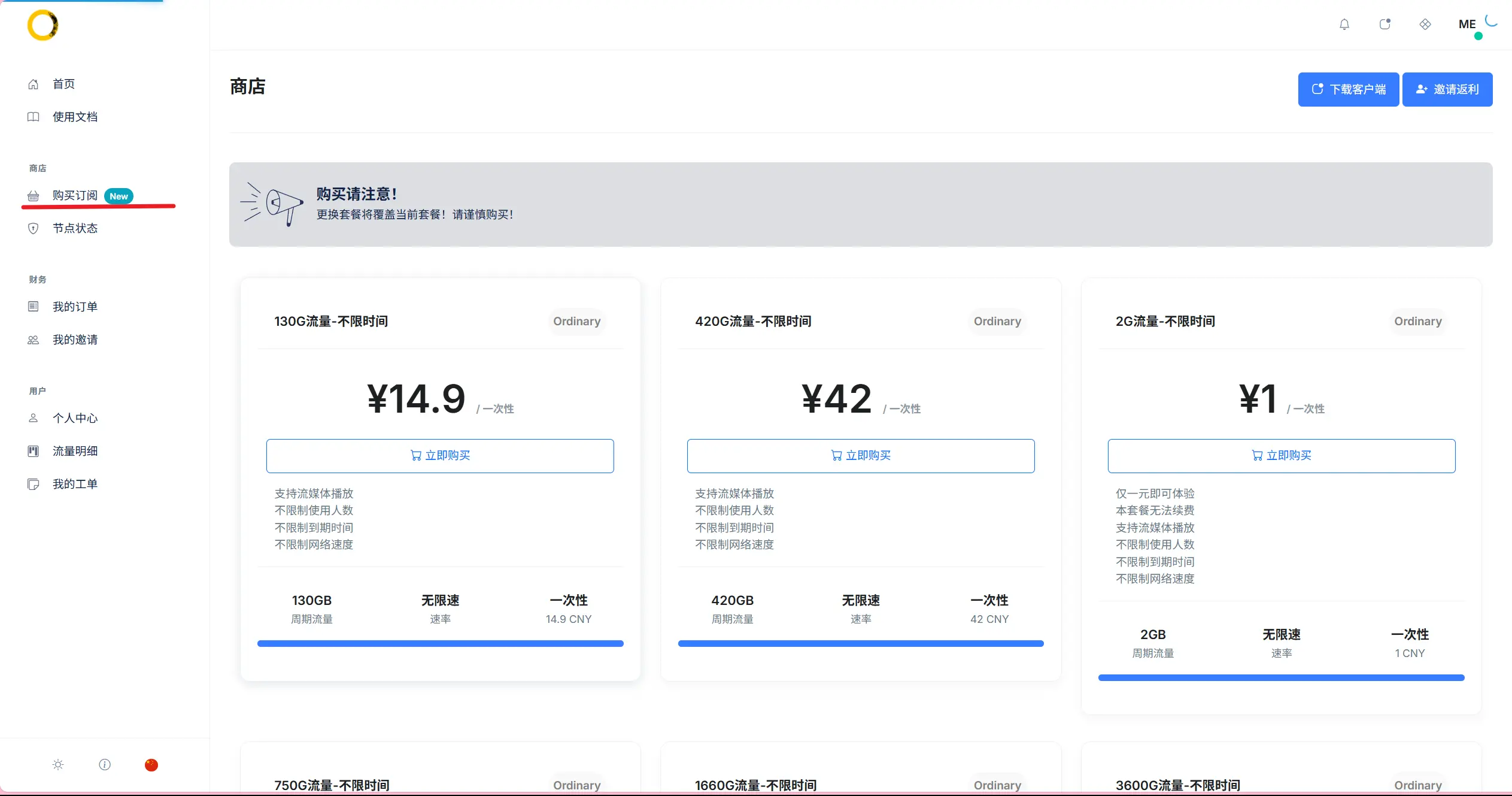The image size is (1512, 796).
Task: Buy the 130G plan with 立即购买
Action: pyautogui.click(x=440, y=456)
